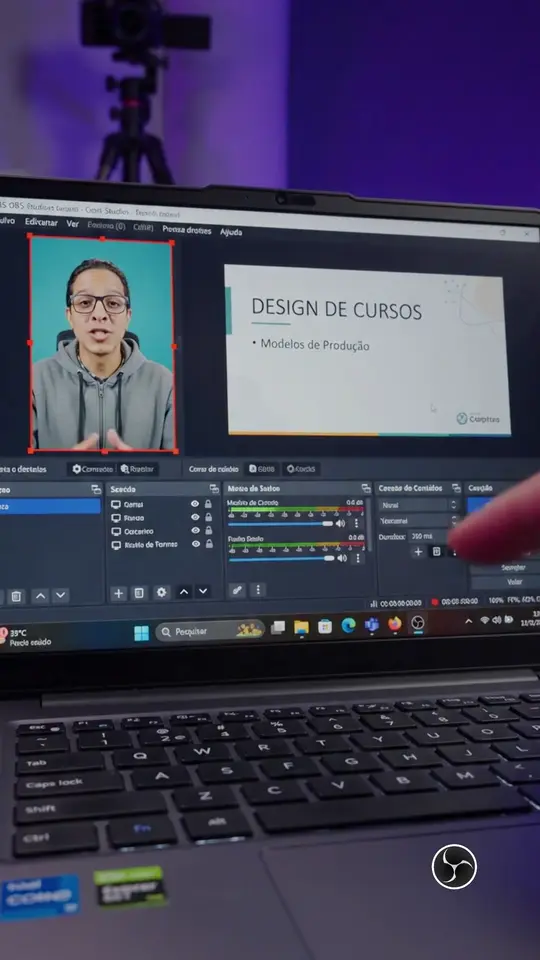
Task: Adjust the first audio channel volume slider
Action: (x=281, y=523)
